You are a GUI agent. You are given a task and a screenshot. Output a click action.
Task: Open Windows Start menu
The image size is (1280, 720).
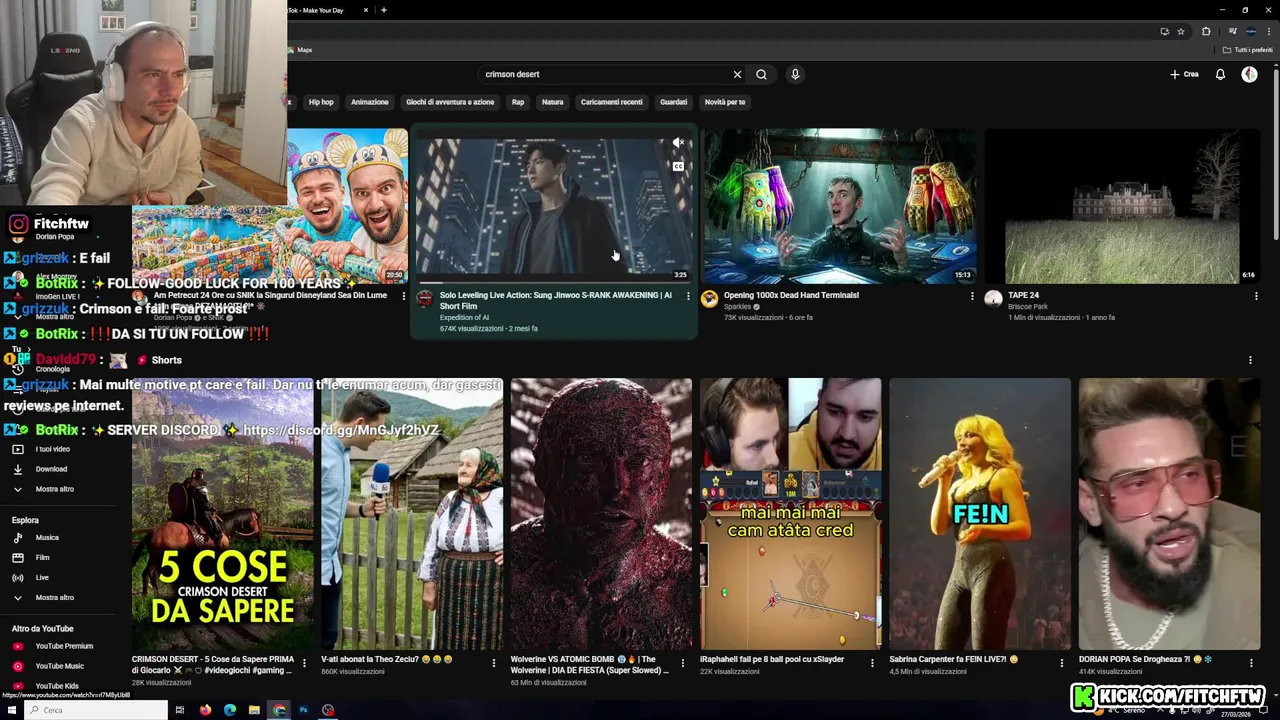12,710
